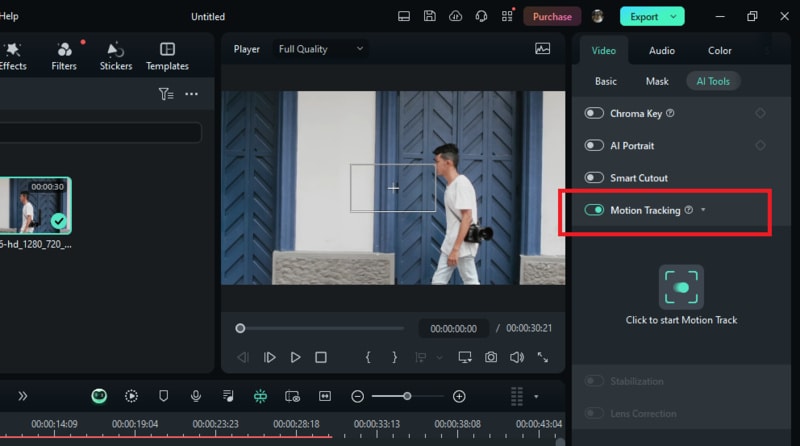The image size is (800, 446).
Task: Zoom in timeline with plus icon
Action: [459, 396]
